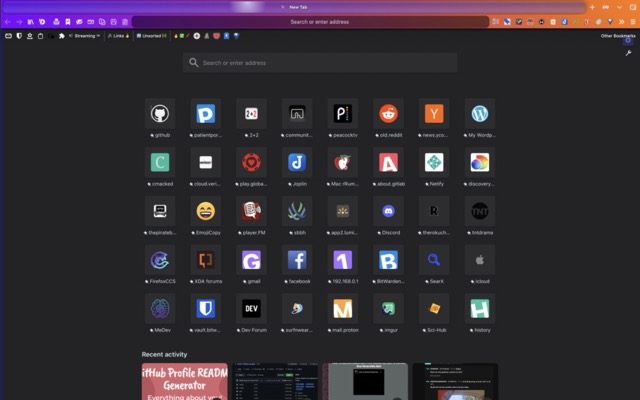The image size is (640, 400).
Task: Open the My Wordpress shortcut tile
Action: (x=480, y=113)
